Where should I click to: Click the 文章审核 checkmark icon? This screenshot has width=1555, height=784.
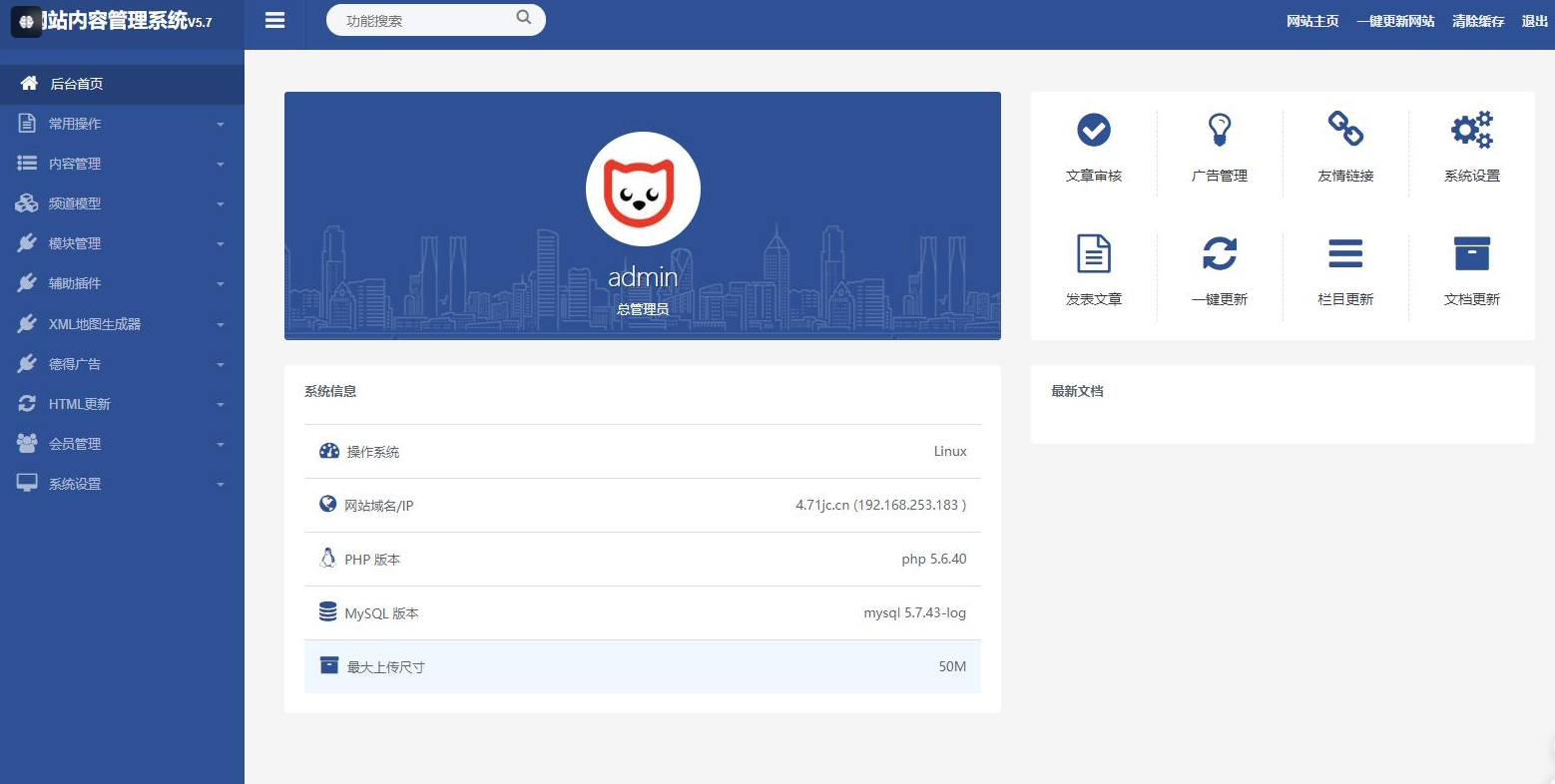click(1094, 130)
